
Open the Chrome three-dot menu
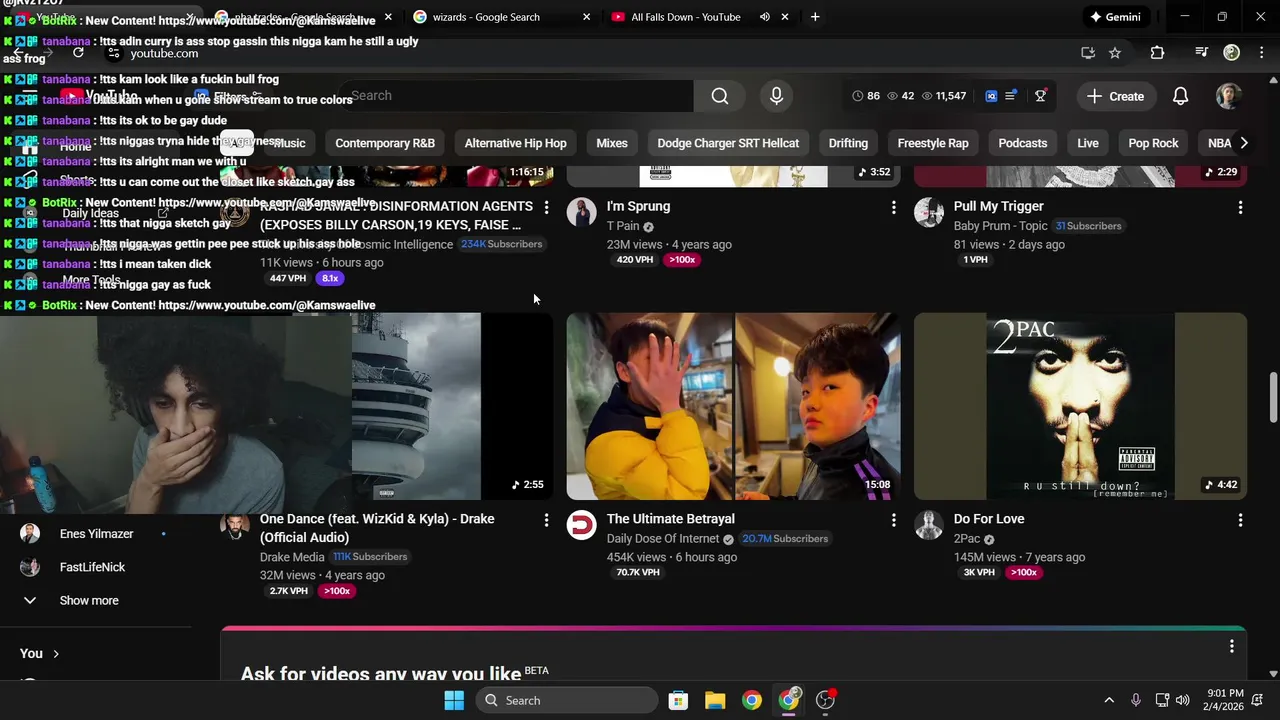[x=1260, y=53]
